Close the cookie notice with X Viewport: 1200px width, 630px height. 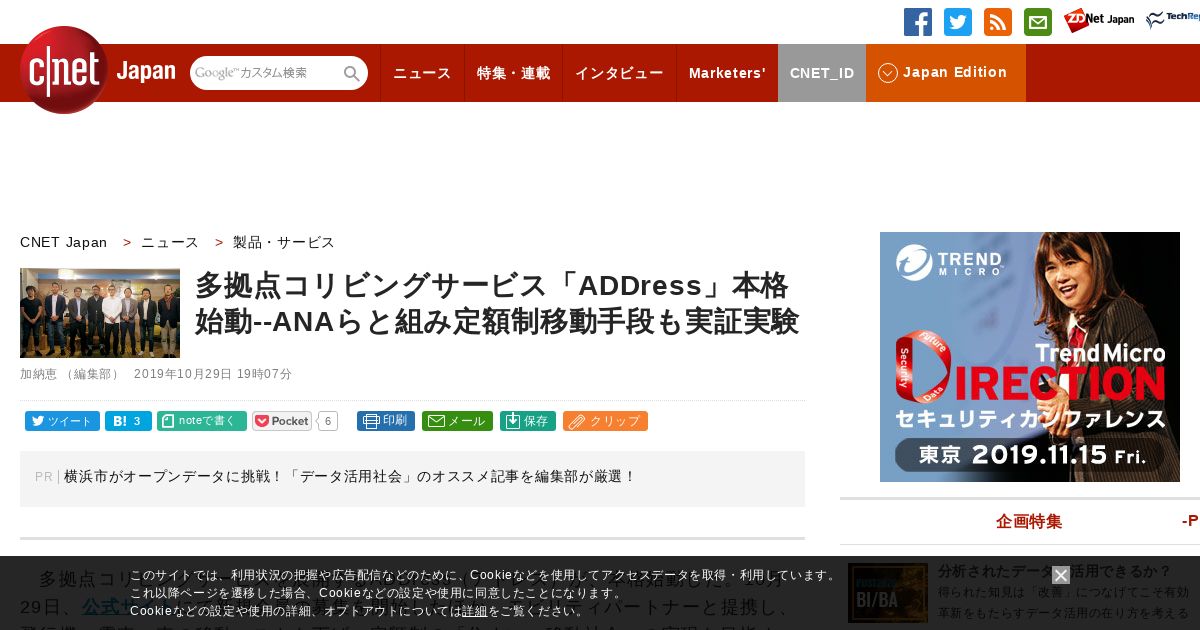[x=1061, y=575]
